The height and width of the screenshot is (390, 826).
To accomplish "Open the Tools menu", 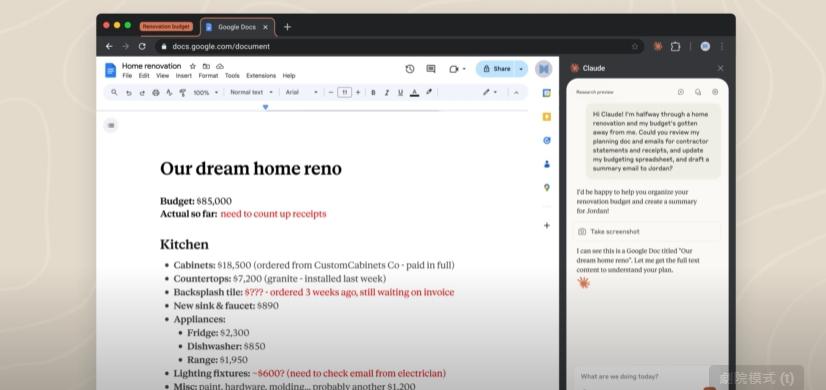I will (232, 76).
